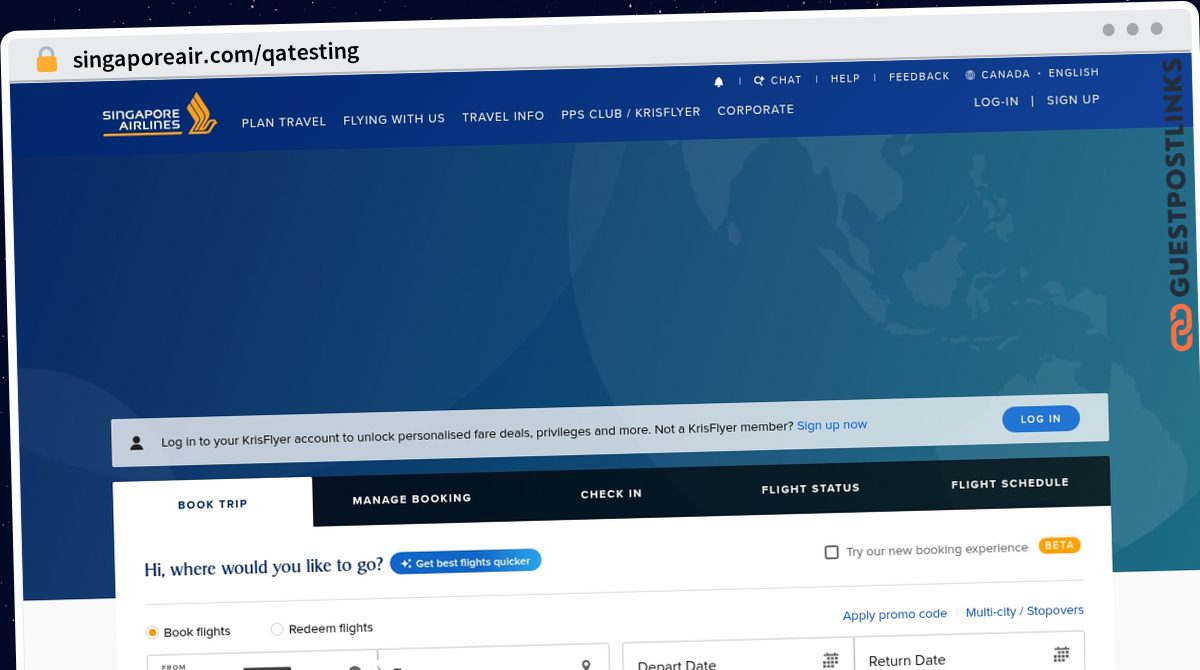Click the Sign up now link
The width and height of the screenshot is (1200, 670).
832,425
